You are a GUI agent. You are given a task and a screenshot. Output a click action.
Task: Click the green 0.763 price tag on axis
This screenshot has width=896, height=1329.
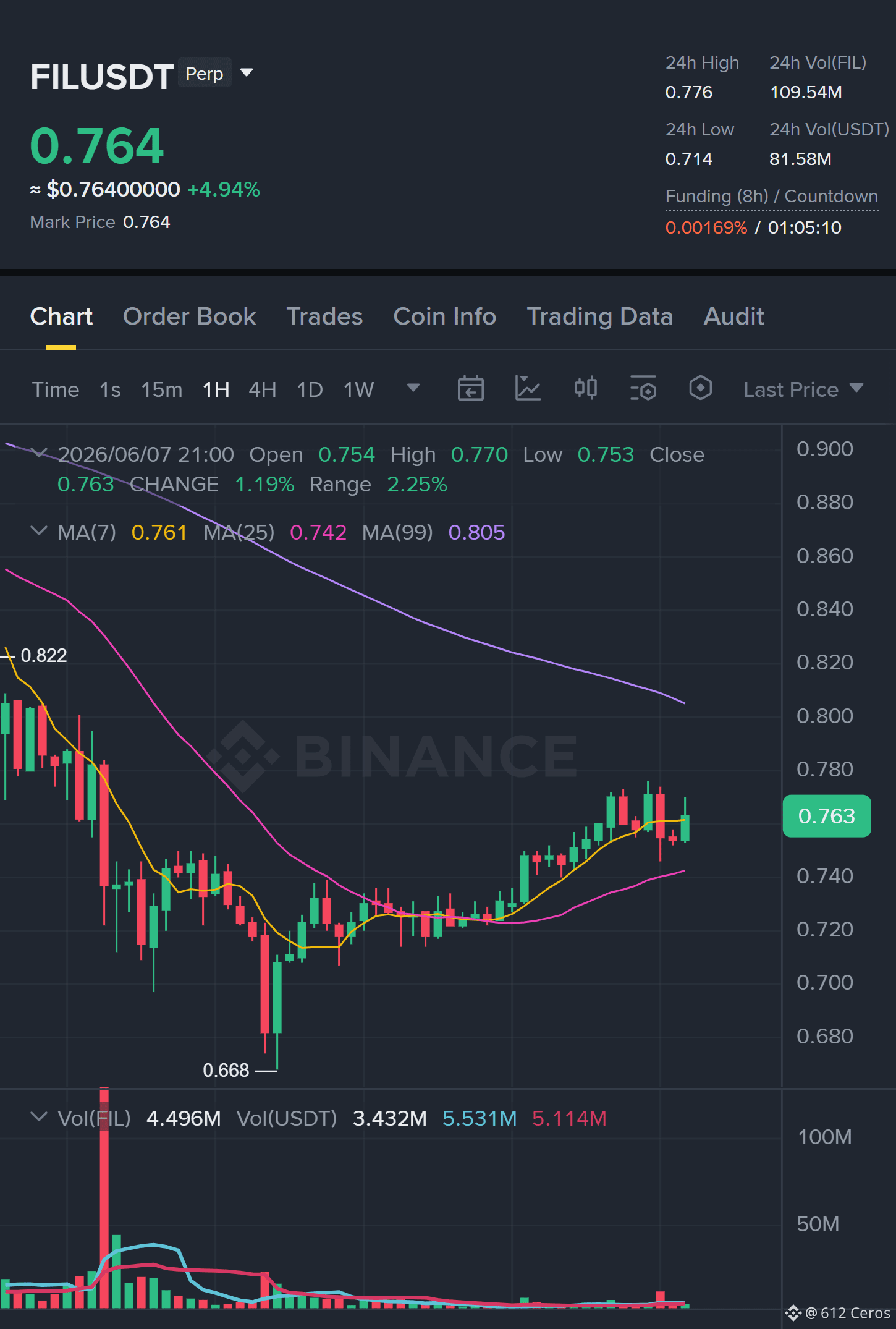(827, 816)
